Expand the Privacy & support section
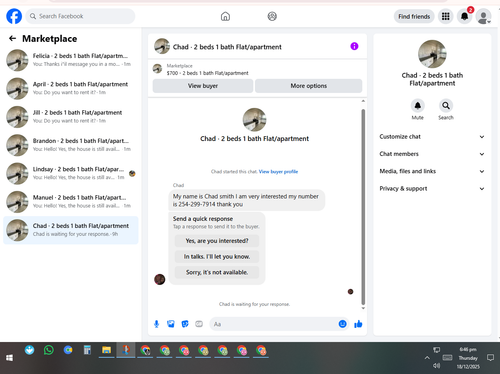Screen dimensions: 500x374 click(x=432, y=189)
